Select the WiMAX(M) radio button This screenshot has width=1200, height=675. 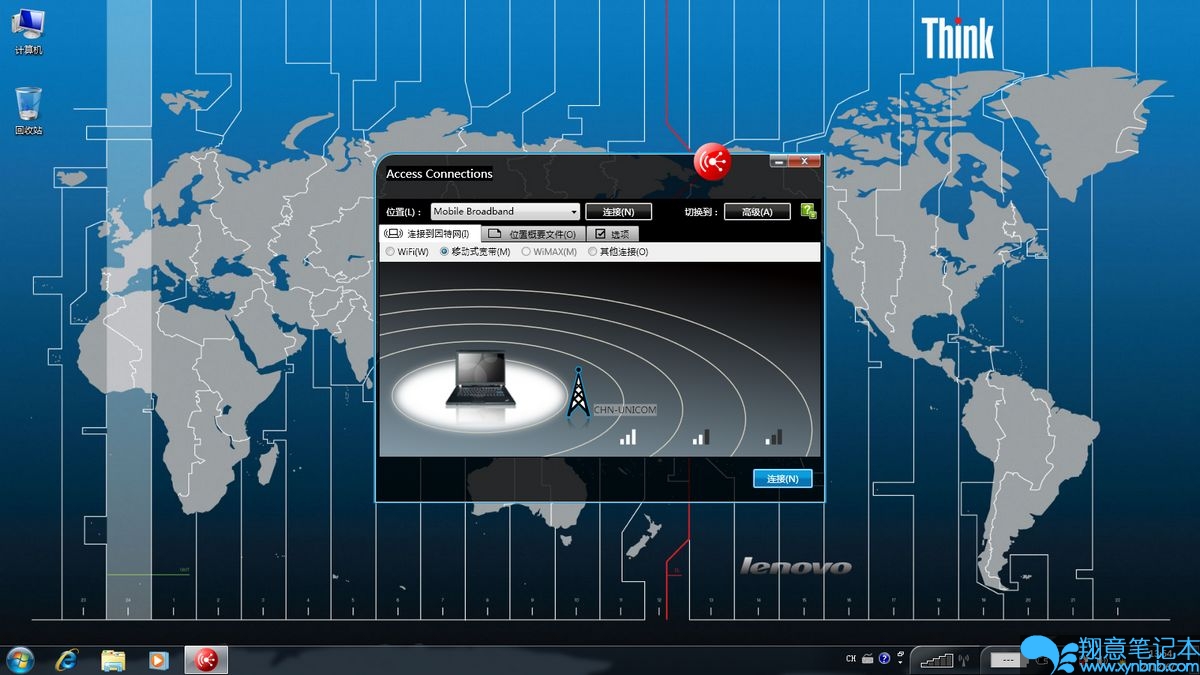tap(526, 252)
